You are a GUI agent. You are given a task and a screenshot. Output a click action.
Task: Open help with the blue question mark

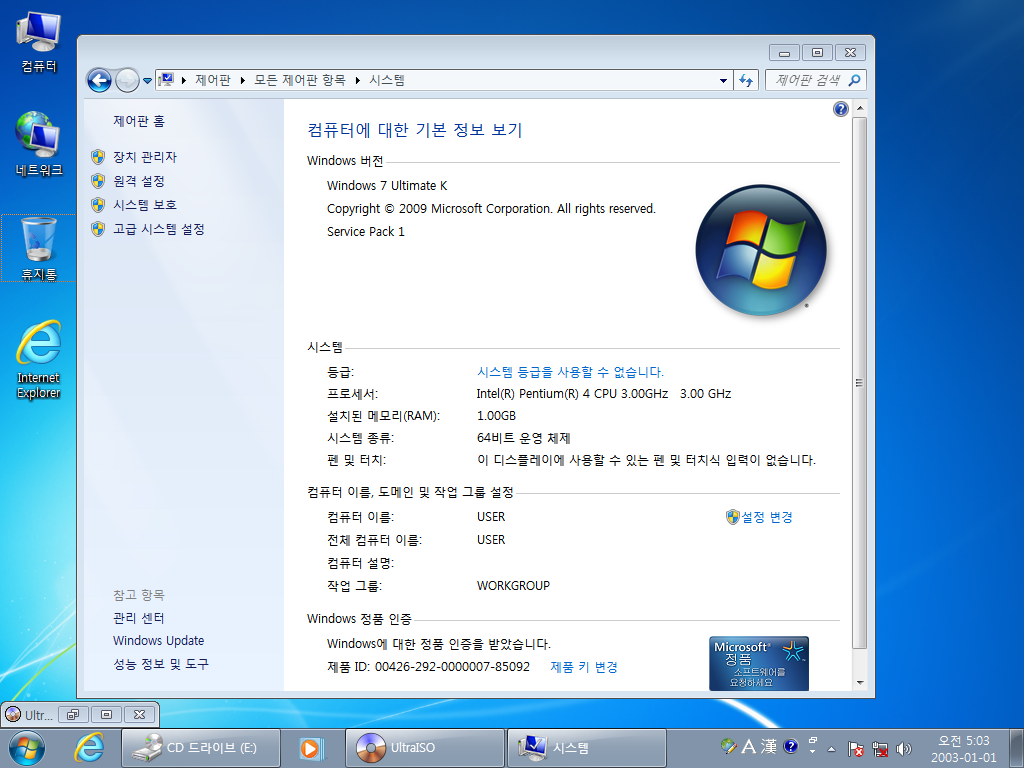pos(840,109)
